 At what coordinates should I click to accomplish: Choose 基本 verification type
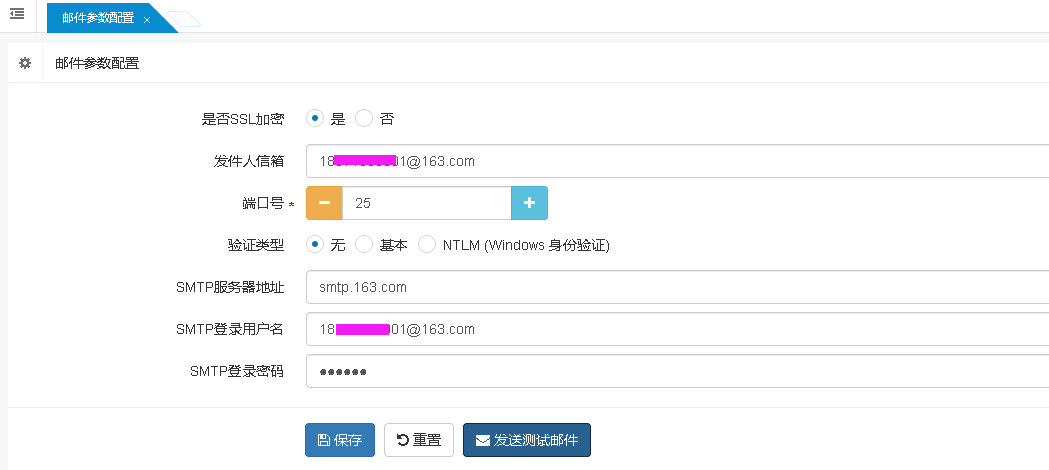pyautogui.click(x=364, y=244)
